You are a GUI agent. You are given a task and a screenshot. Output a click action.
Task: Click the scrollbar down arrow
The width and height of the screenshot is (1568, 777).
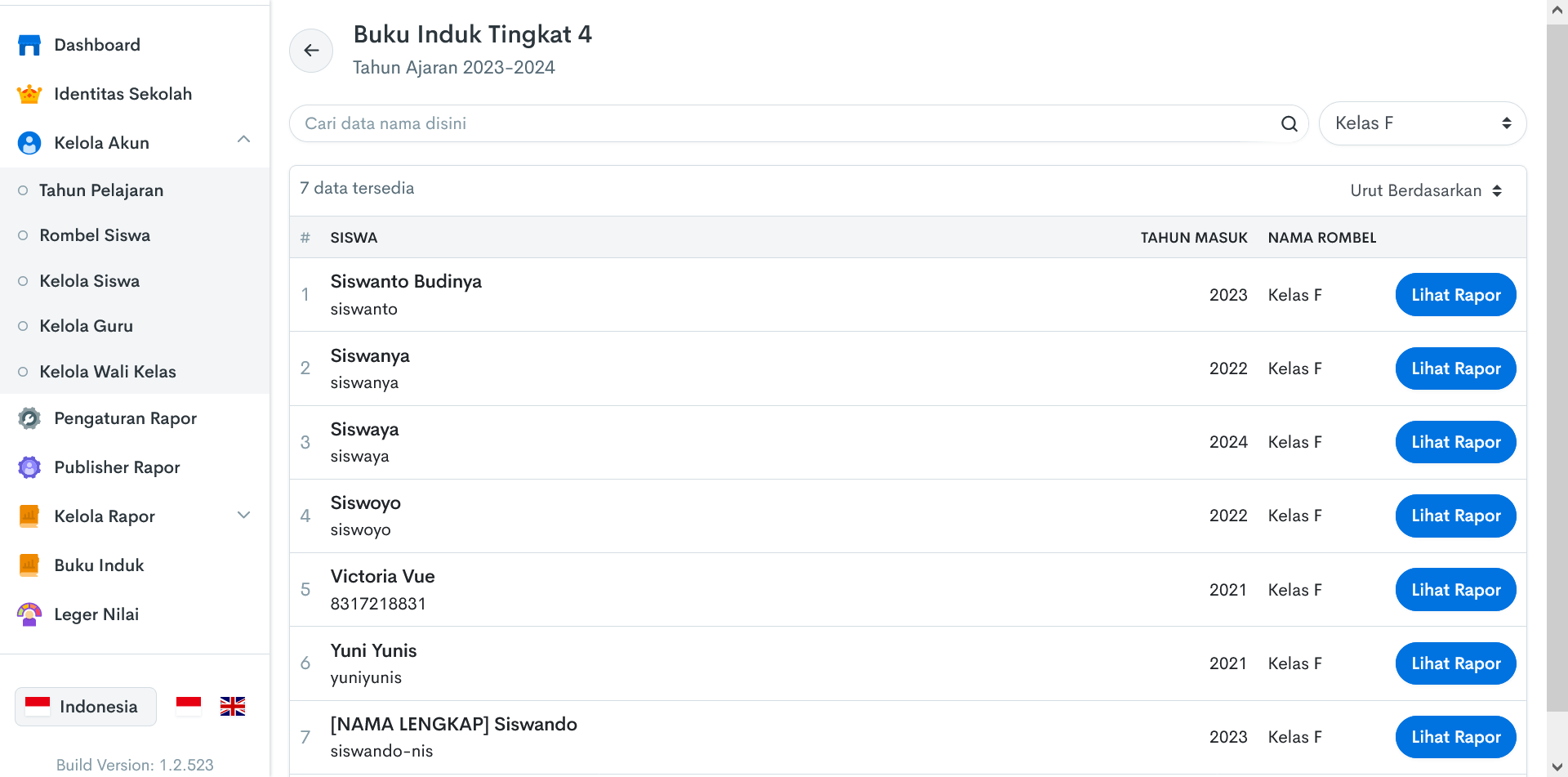[x=1557, y=766]
